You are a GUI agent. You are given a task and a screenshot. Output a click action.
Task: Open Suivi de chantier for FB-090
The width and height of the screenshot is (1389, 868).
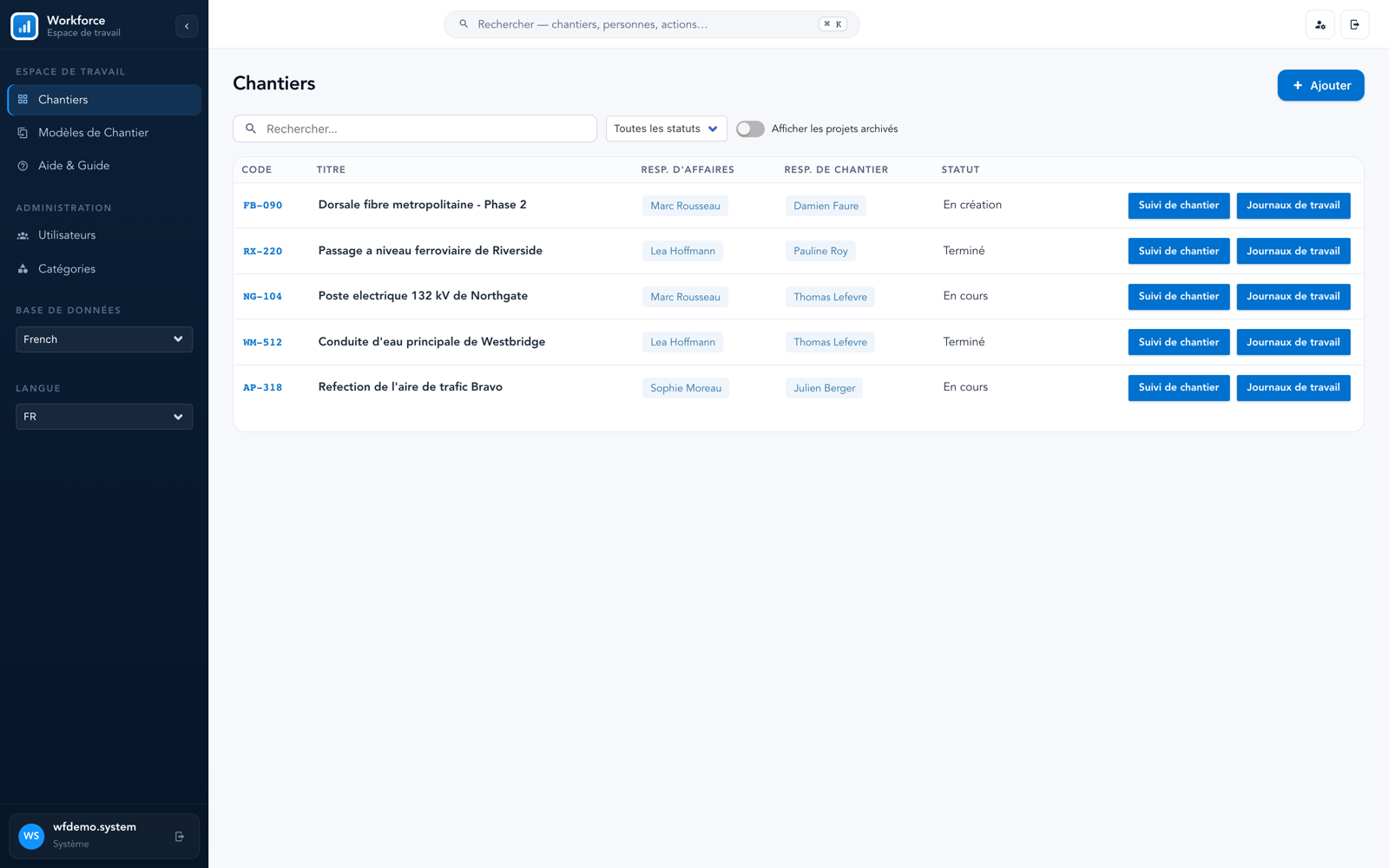1179,206
